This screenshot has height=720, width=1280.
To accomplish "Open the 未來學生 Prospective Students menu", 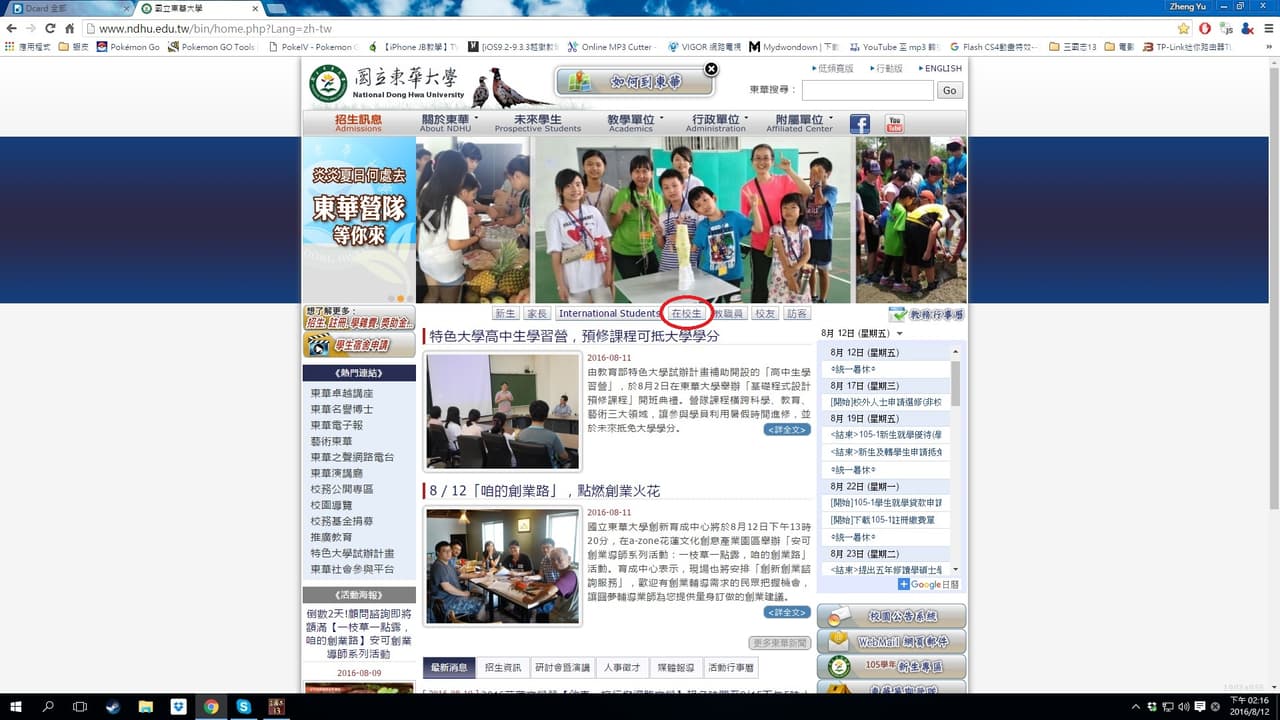I will coord(537,123).
